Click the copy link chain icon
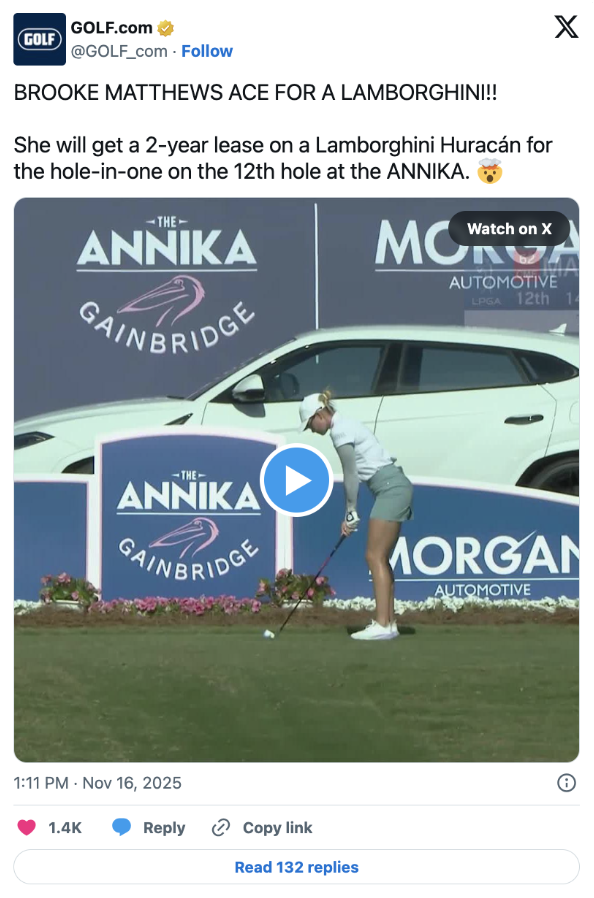 (221, 828)
